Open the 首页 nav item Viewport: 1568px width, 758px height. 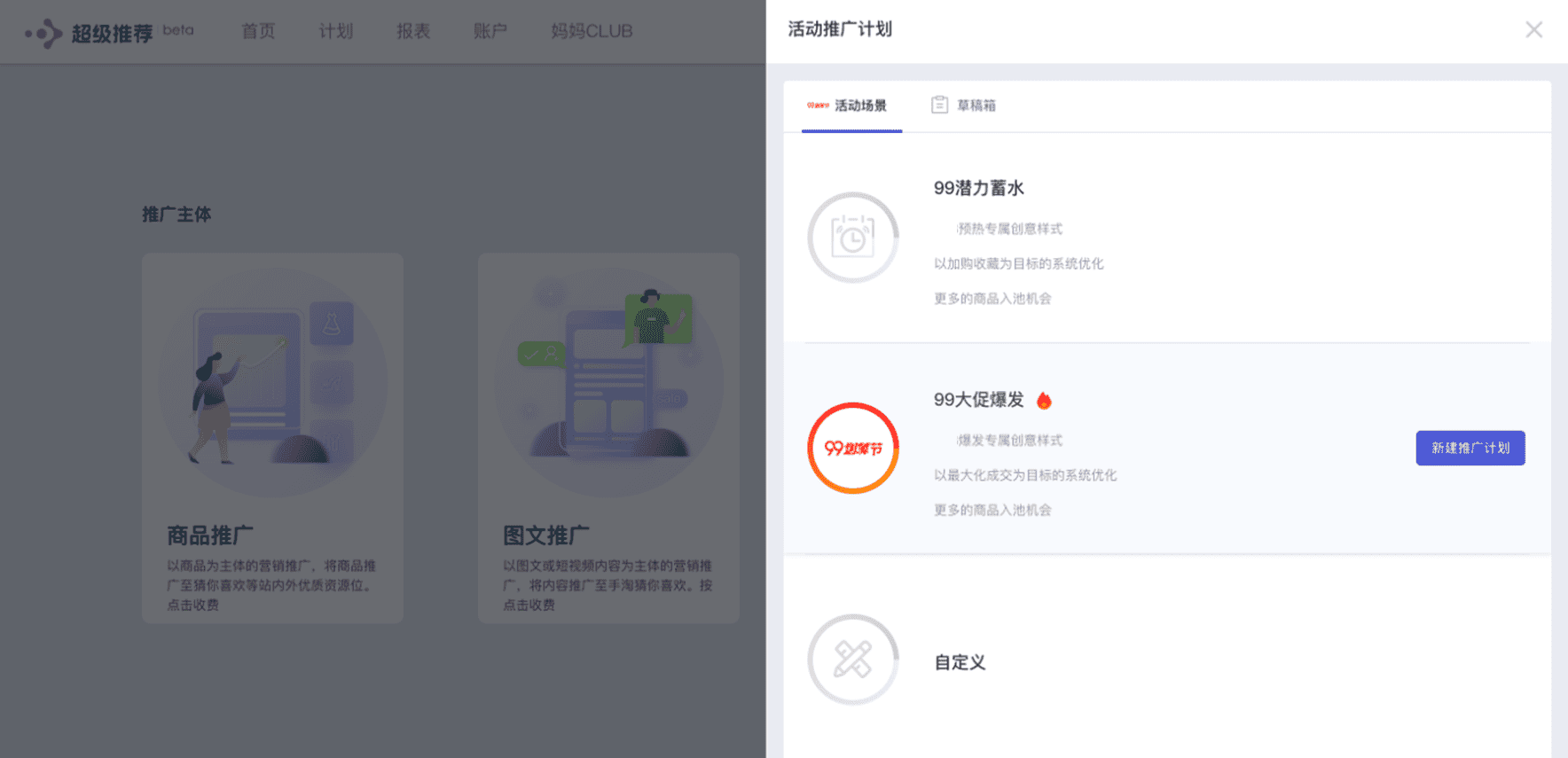click(x=258, y=31)
